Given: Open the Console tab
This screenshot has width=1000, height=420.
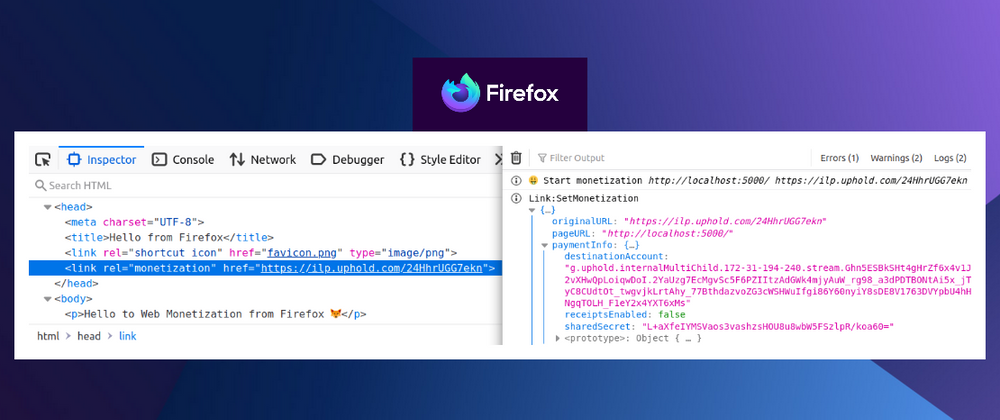Looking at the screenshot, I should point(183,159).
